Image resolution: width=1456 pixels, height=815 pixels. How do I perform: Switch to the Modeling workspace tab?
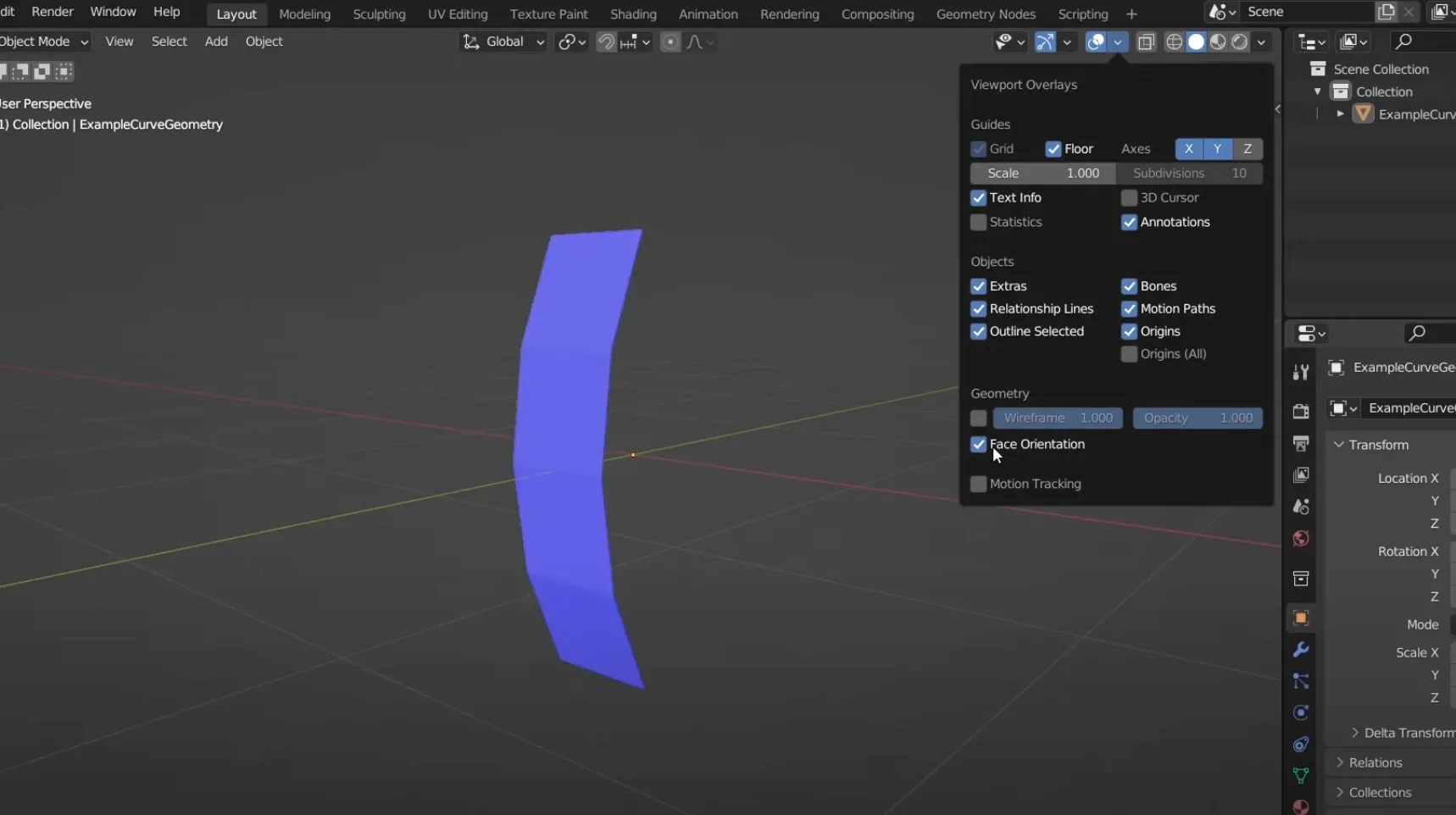(304, 14)
